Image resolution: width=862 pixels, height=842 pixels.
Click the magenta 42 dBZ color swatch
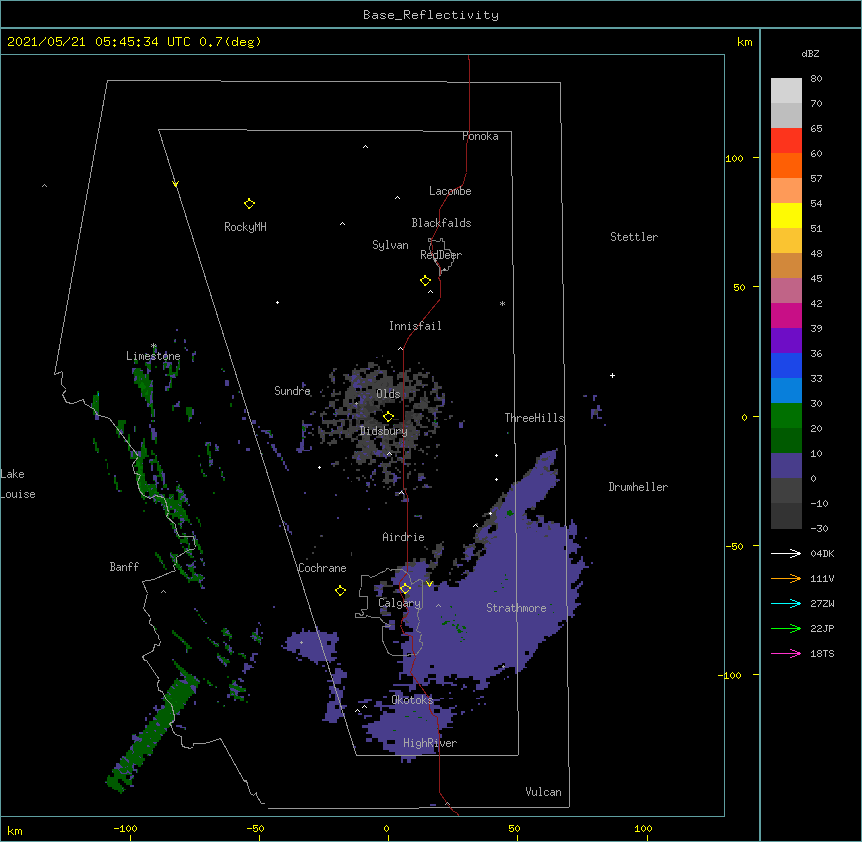(786, 315)
